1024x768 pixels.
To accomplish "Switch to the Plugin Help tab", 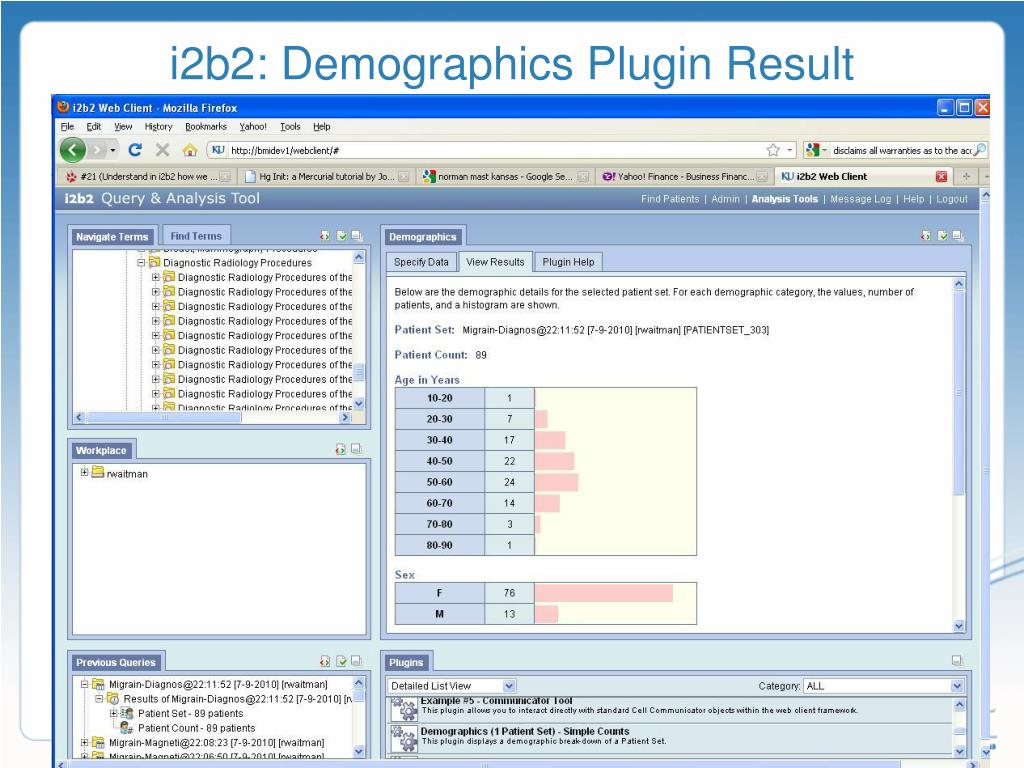I will [568, 262].
